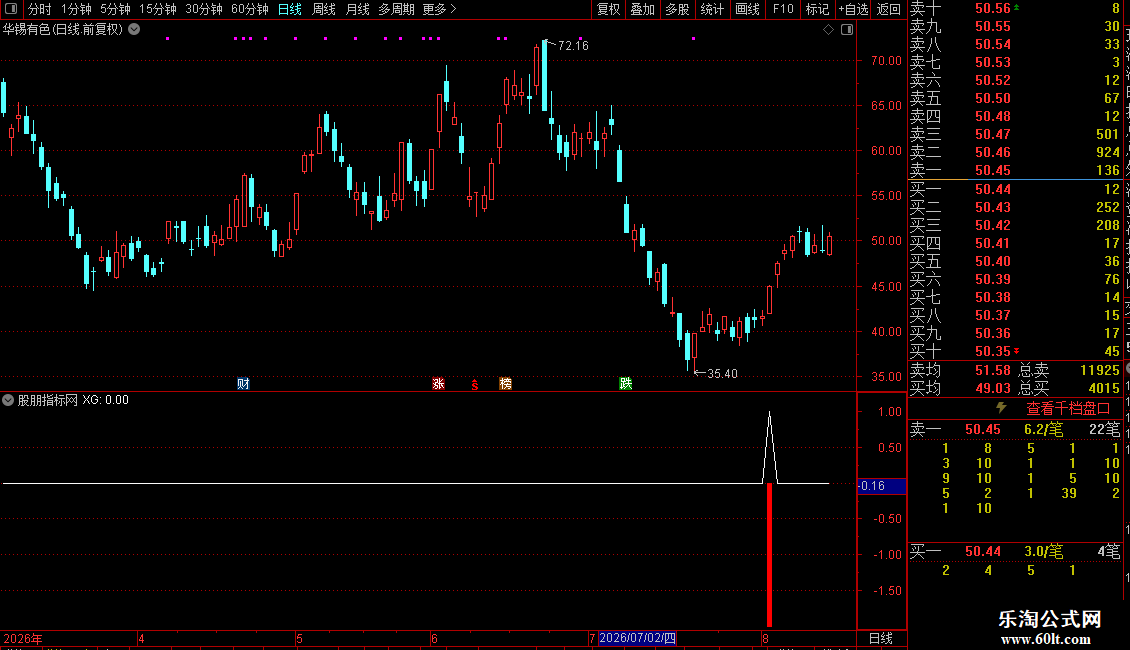Add stock with +自选 button

click(x=853, y=9)
